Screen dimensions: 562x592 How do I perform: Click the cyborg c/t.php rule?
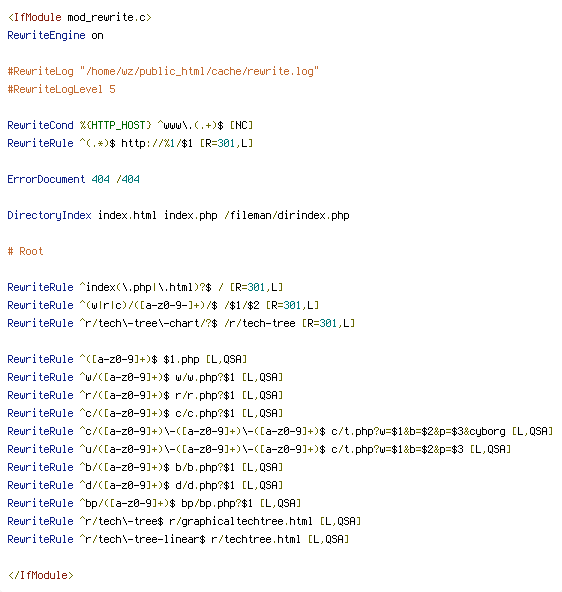click(280, 431)
